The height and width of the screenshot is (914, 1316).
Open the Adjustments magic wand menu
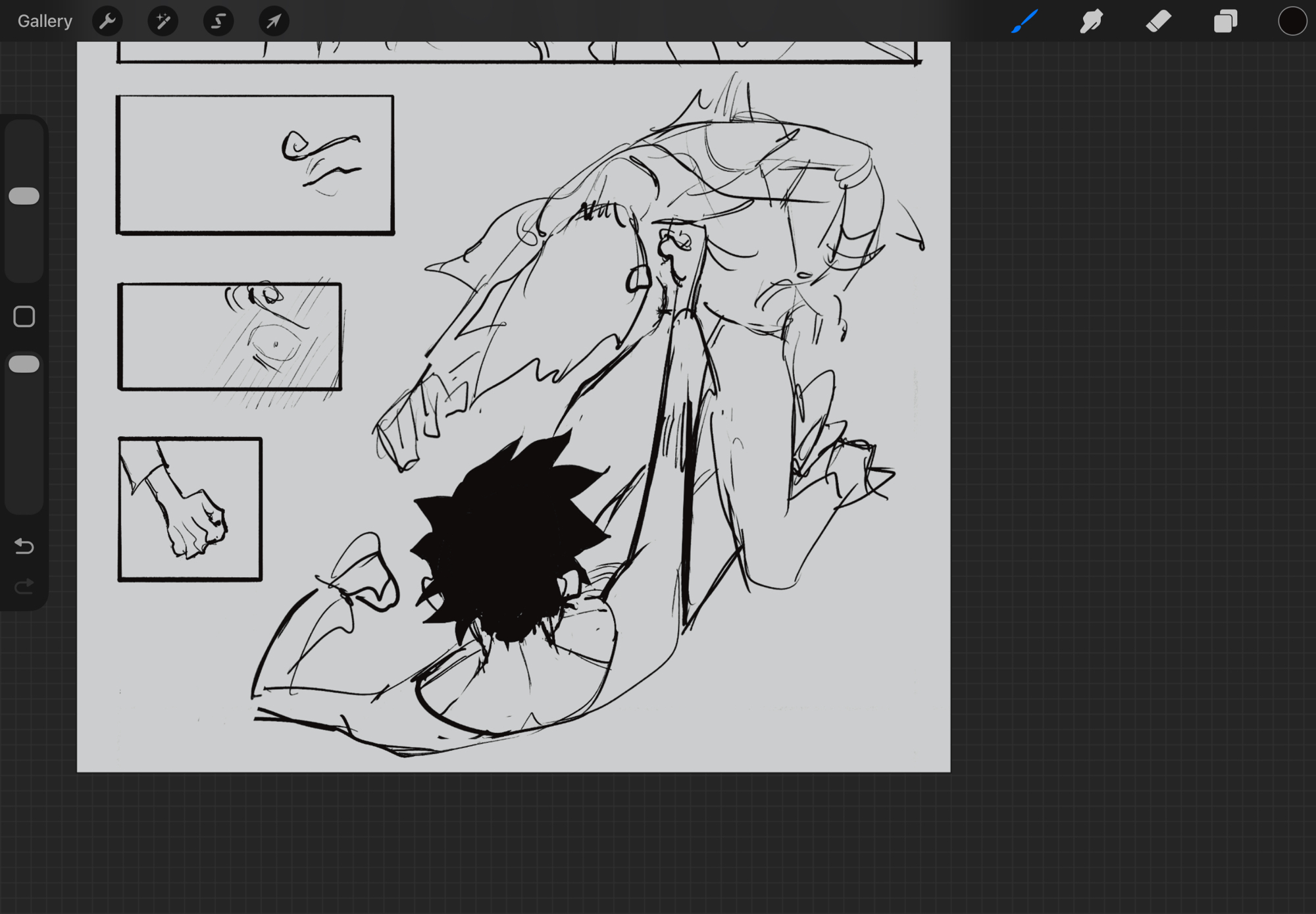click(x=163, y=21)
